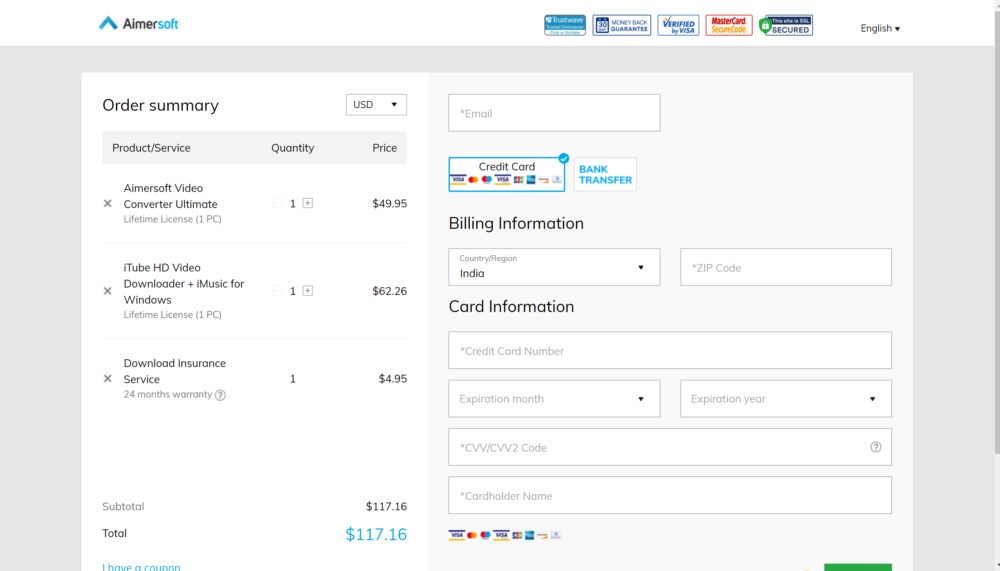Click the SSL Secured badge
The width and height of the screenshot is (1000, 571).
coord(786,25)
